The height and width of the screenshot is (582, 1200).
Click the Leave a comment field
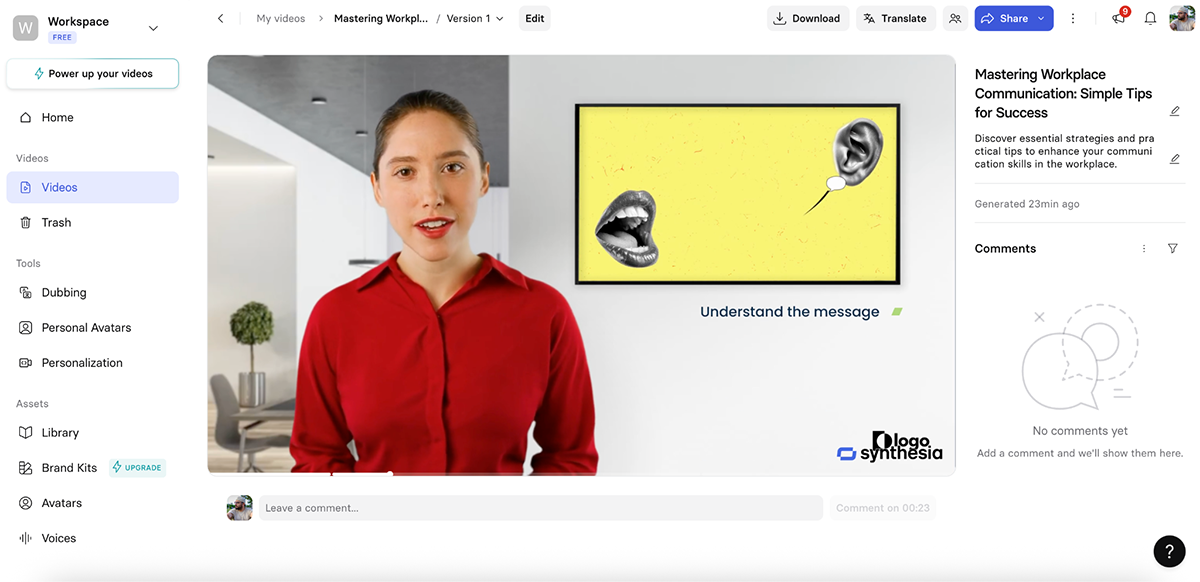[x=540, y=508]
